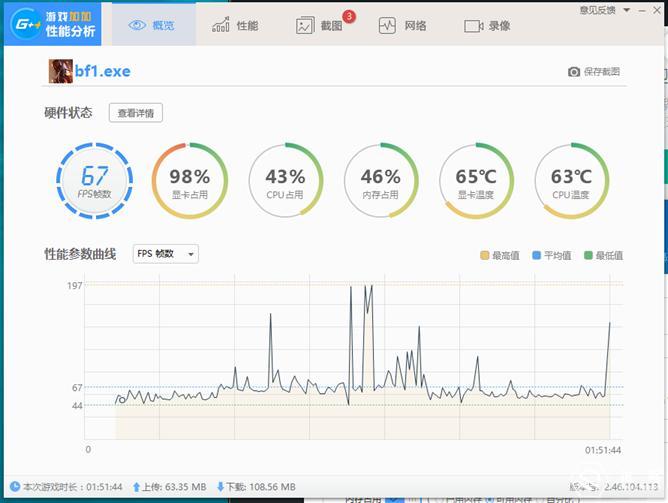Click the bar chart icon for 性能
The width and height of the screenshot is (668, 503).
click(221, 25)
